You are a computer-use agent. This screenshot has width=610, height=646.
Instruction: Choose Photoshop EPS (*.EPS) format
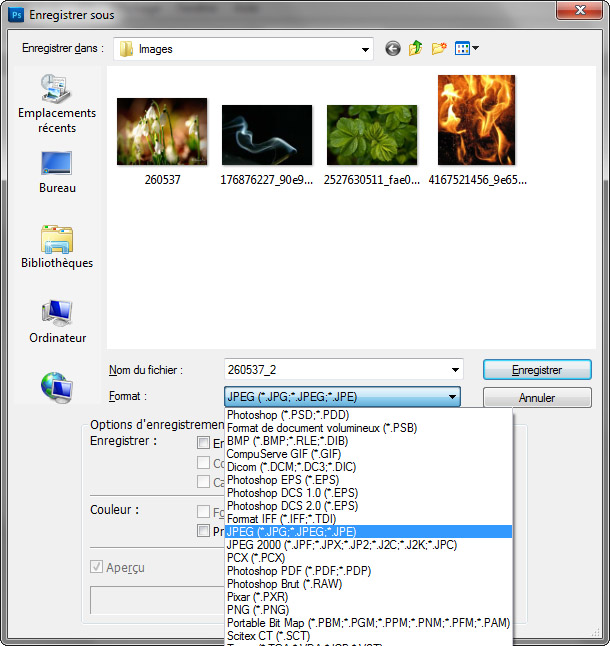(x=369, y=480)
